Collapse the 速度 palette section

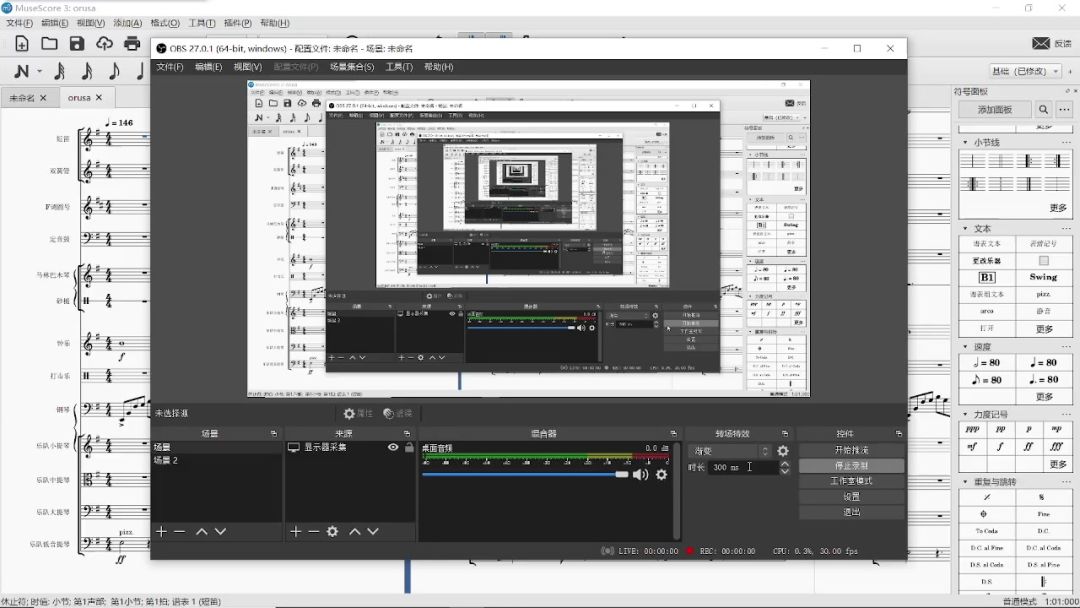[965, 346]
